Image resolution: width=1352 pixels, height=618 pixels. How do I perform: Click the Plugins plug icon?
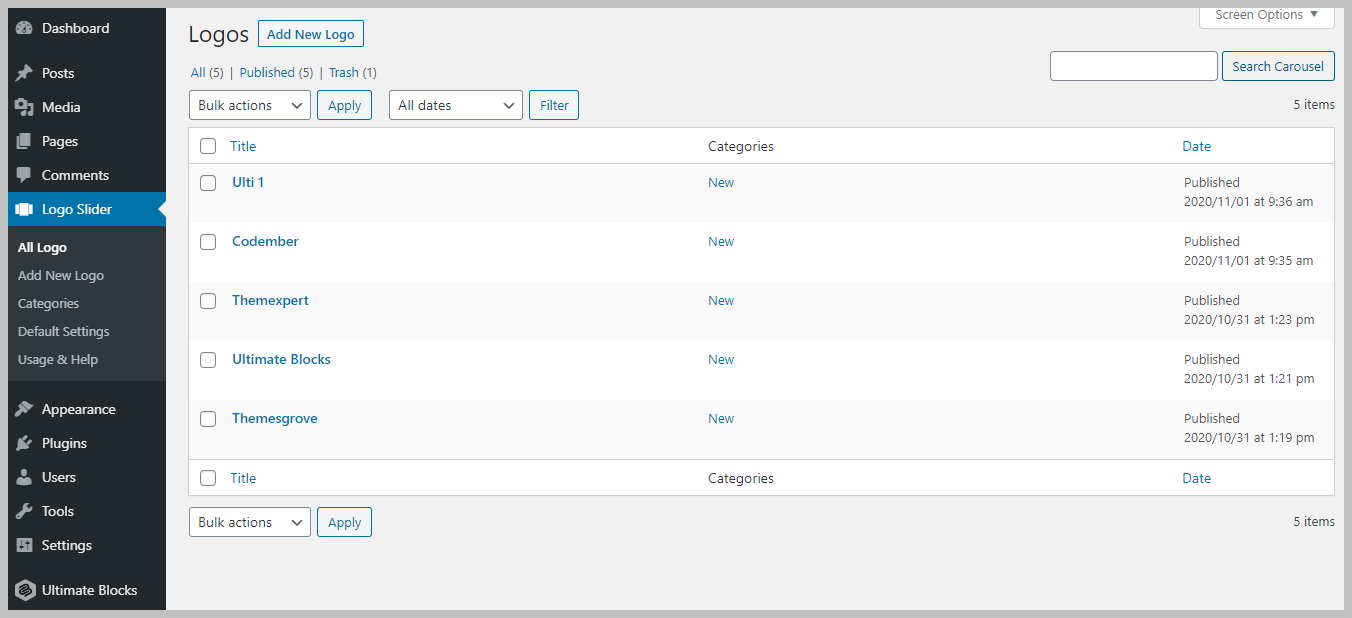coord(25,443)
